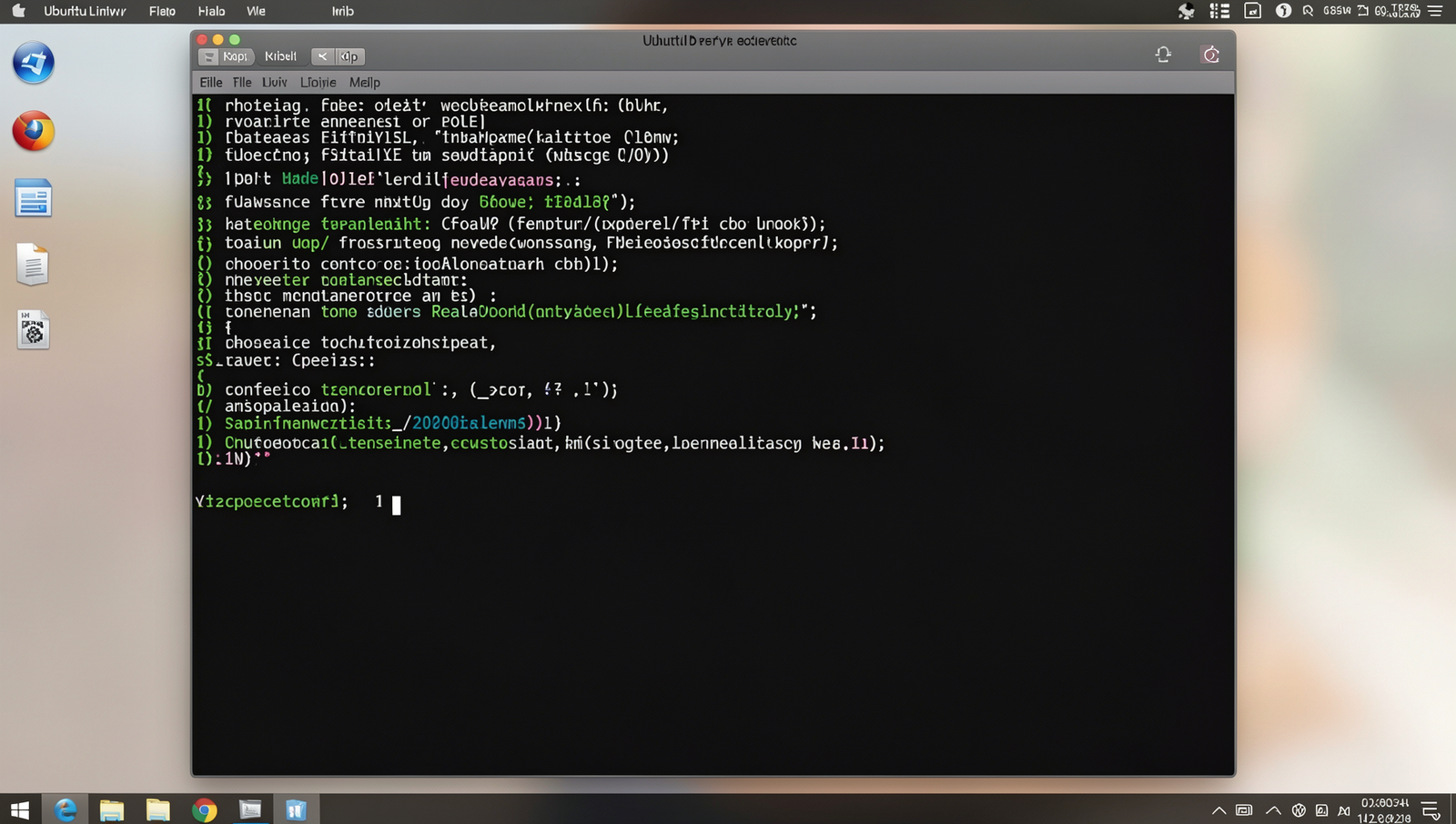Image resolution: width=1456 pixels, height=824 pixels.
Task: Open the text document dock icon
Action: pyautogui.click(x=33, y=265)
